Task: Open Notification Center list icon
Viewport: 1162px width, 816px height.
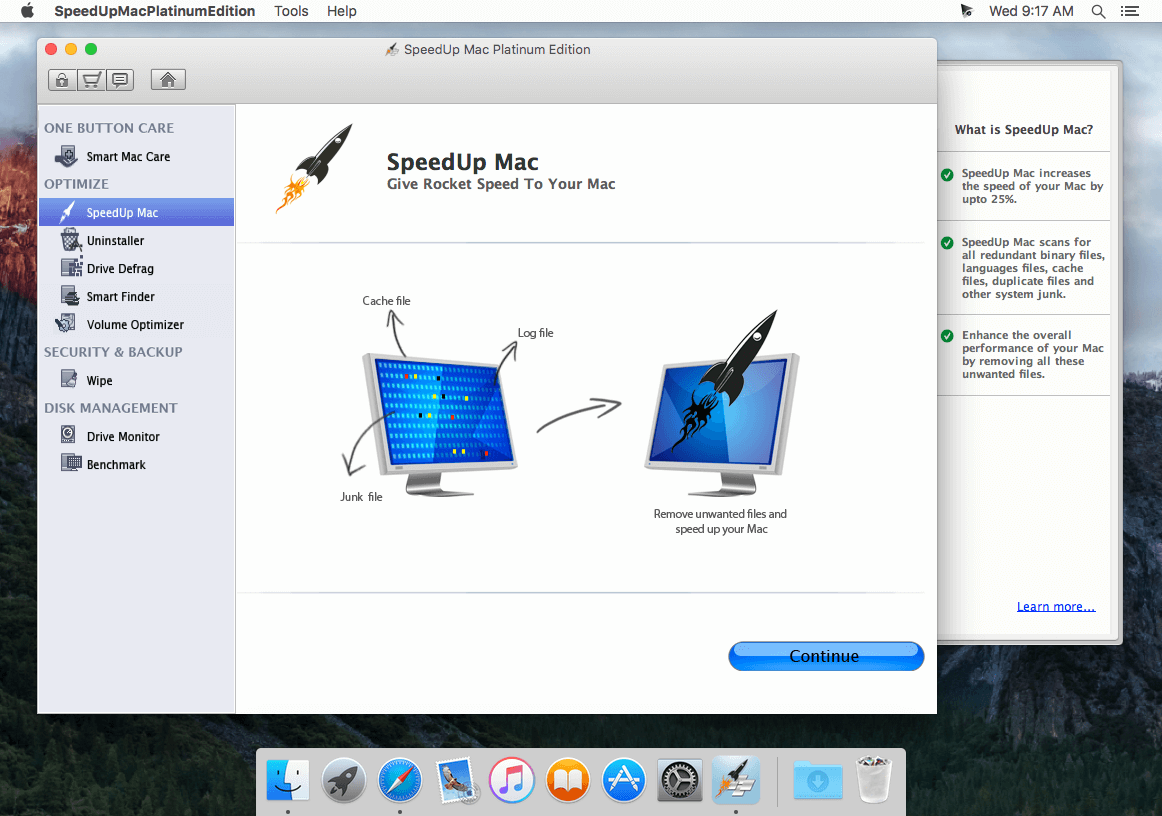Action: click(x=1129, y=11)
